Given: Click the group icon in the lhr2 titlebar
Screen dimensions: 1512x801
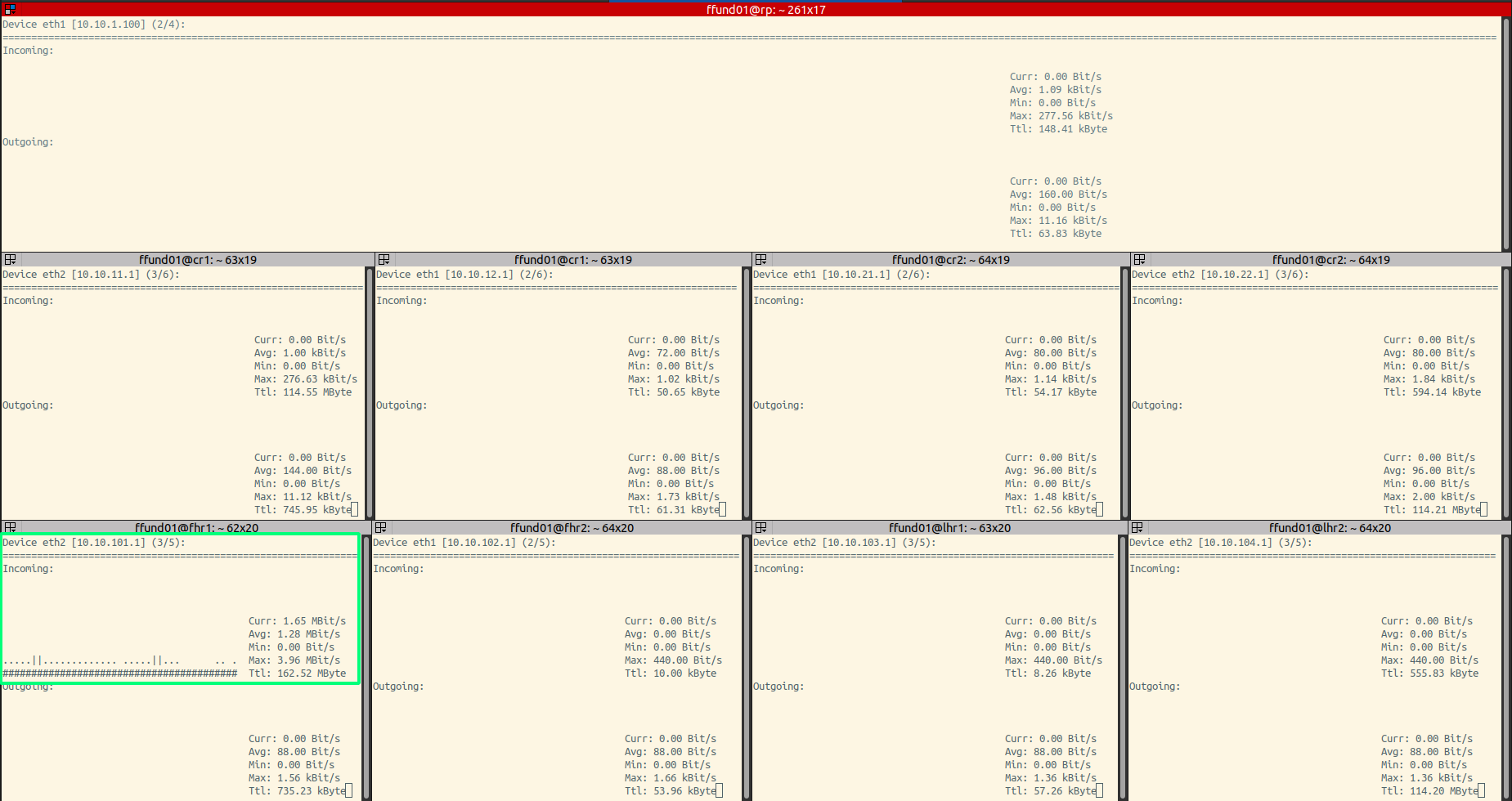Looking at the screenshot, I should pyautogui.click(x=1137, y=528).
